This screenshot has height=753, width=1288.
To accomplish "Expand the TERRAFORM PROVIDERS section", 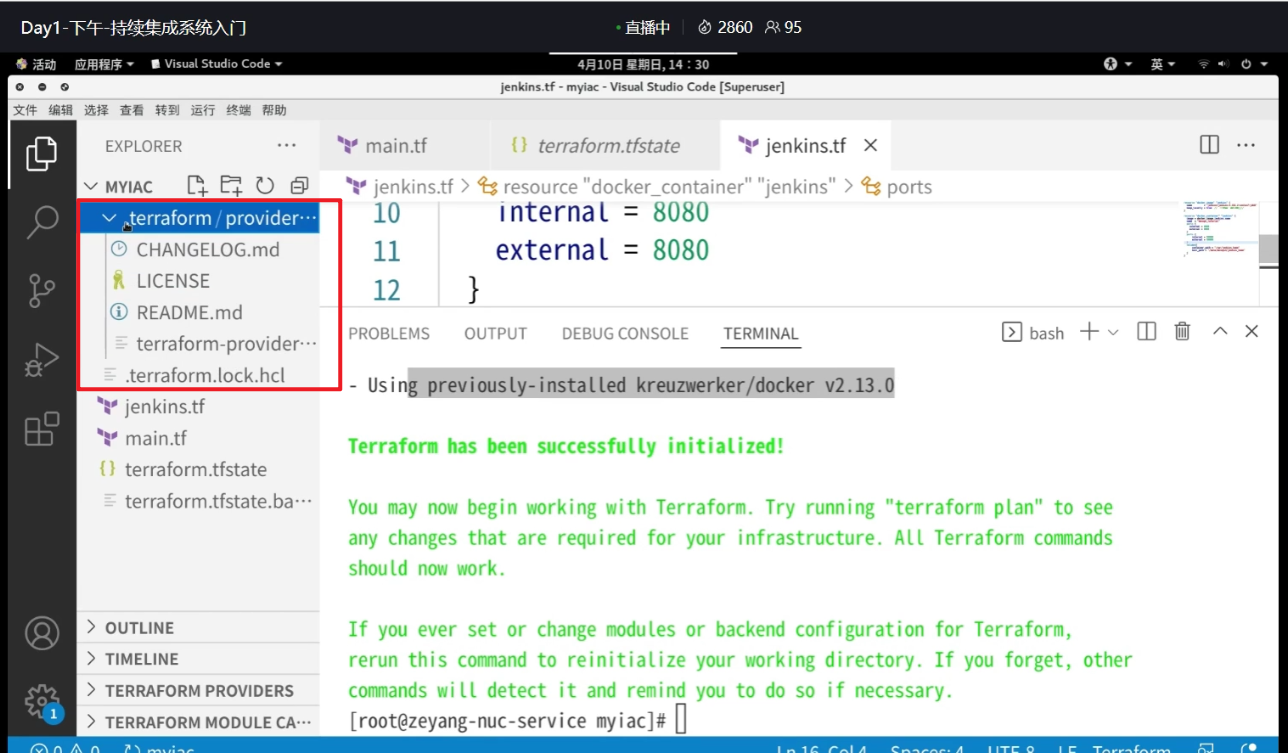I will 198,690.
